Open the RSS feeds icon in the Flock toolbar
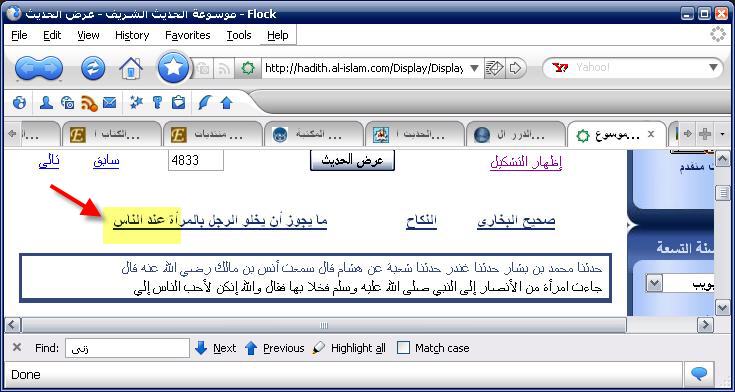This screenshot has width=735, height=392. 89,103
